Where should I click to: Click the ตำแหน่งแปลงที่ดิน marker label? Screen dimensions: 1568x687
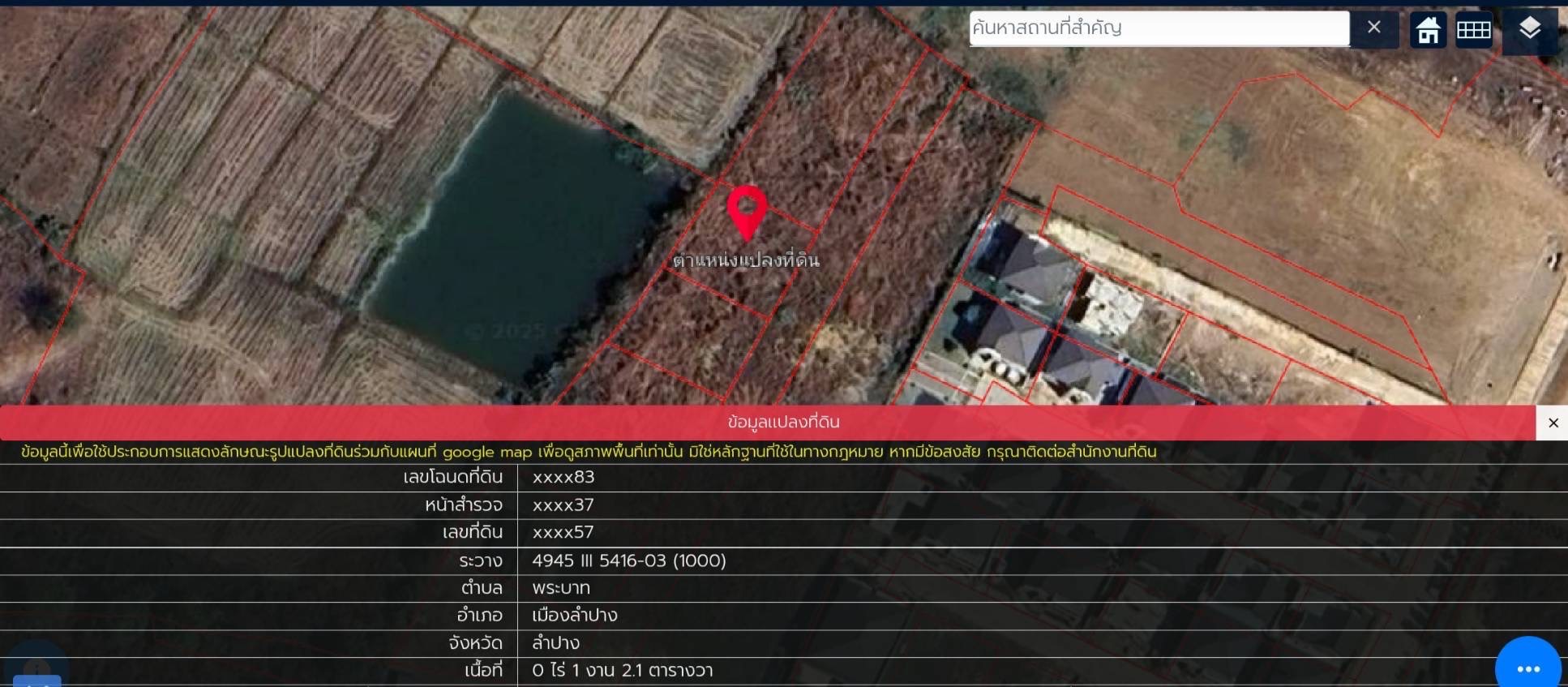746,260
